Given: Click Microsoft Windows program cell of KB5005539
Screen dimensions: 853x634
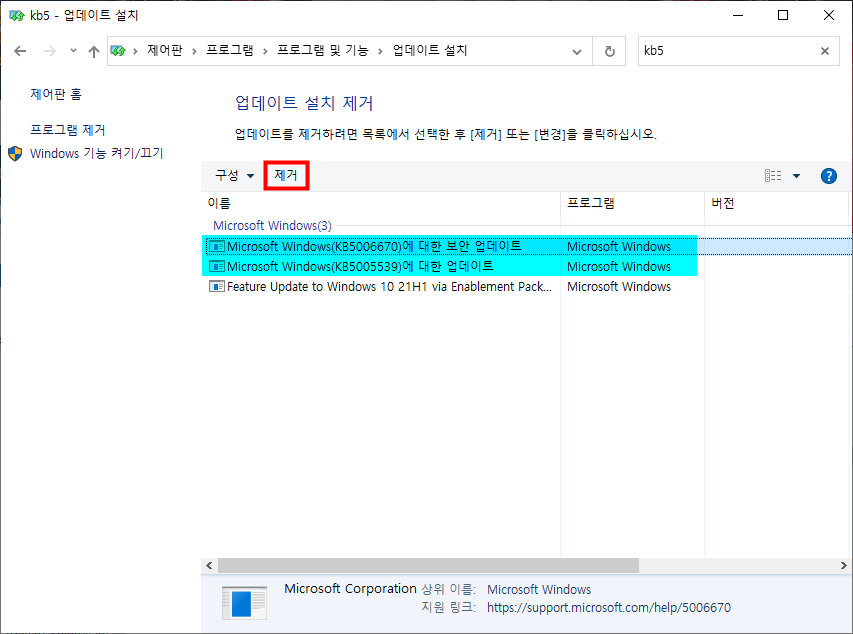Looking at the screenshot, I should 619,267.
